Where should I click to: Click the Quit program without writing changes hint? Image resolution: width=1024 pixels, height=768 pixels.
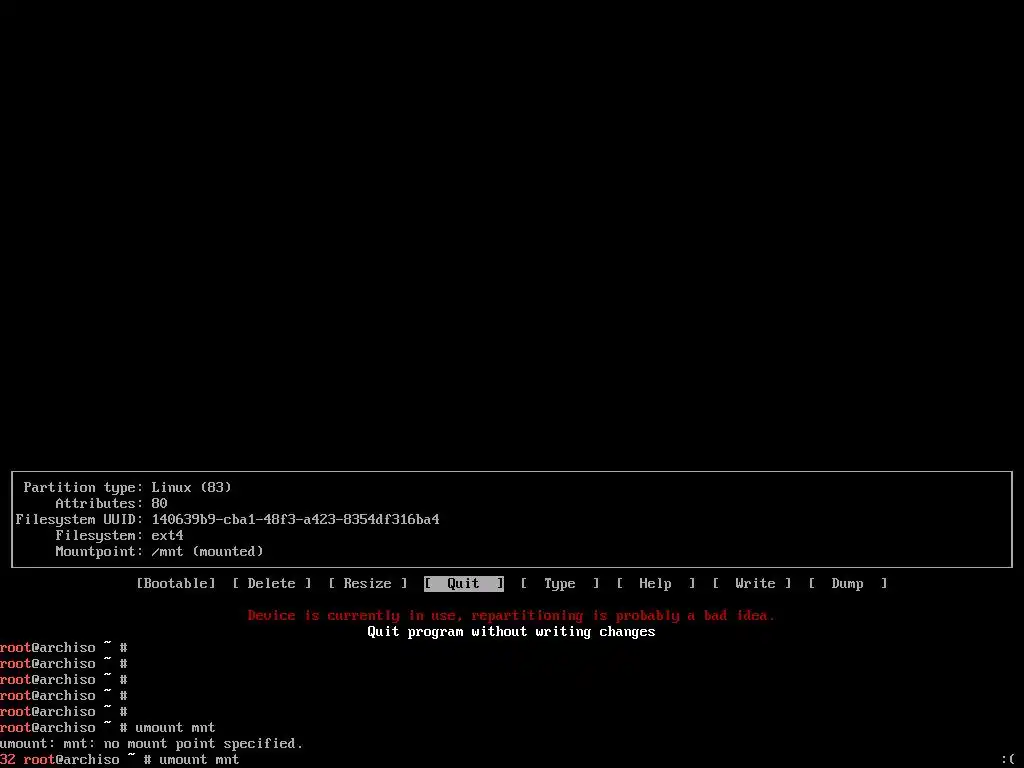(x=511, y=632)
